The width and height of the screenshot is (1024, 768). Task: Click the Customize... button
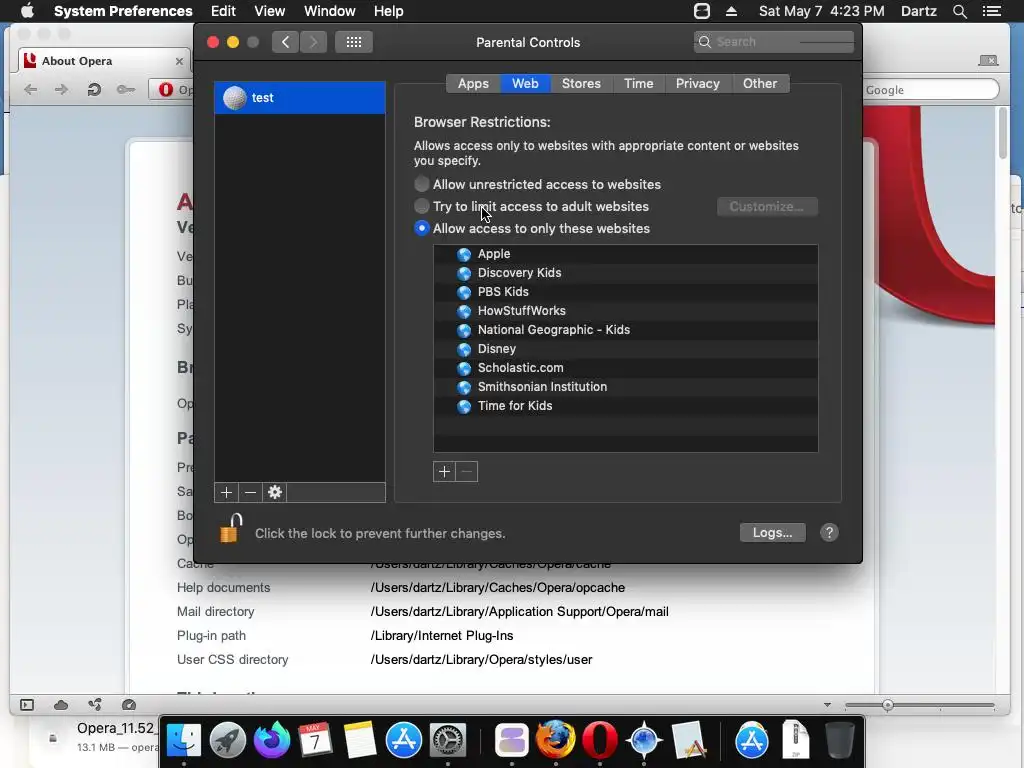tap(767, 206)
